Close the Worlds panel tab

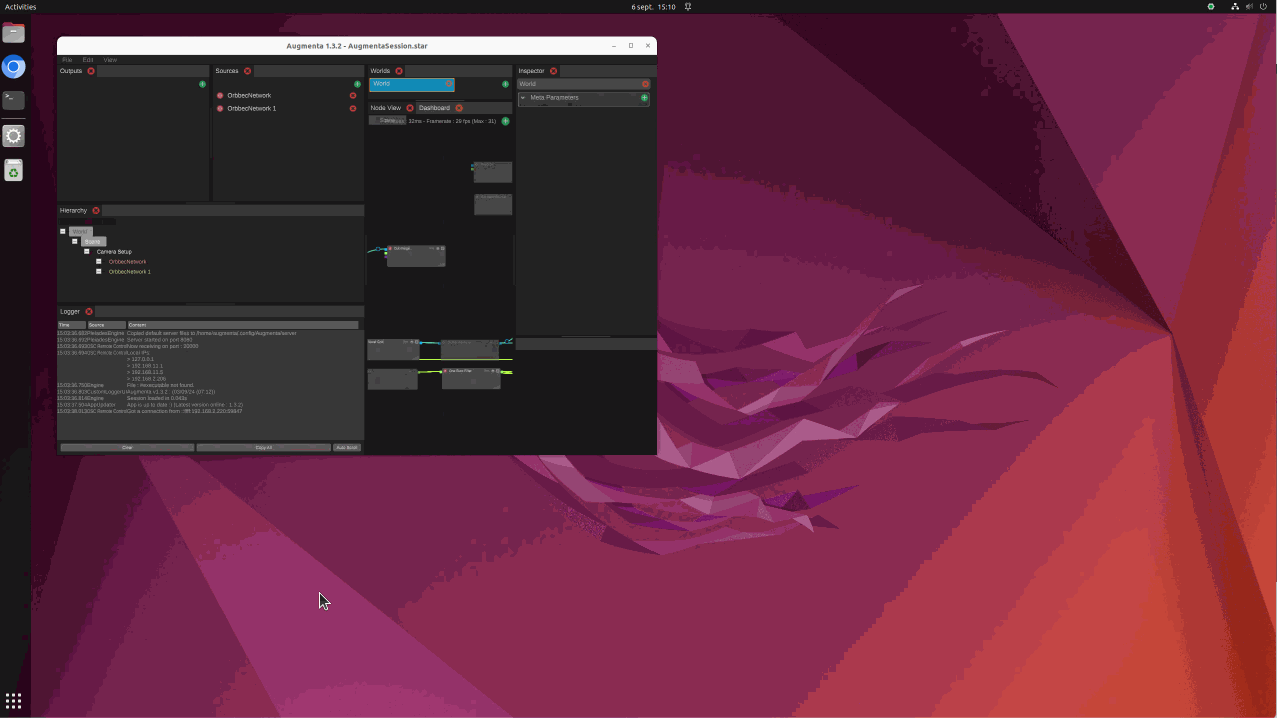click(399, 71)
